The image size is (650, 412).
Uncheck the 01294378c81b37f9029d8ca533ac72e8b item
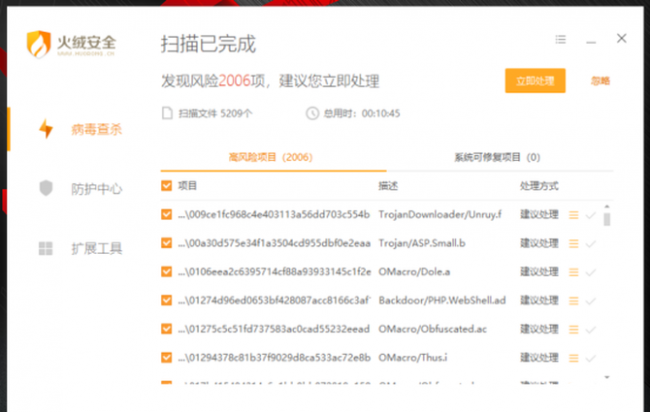click(167, 357)
